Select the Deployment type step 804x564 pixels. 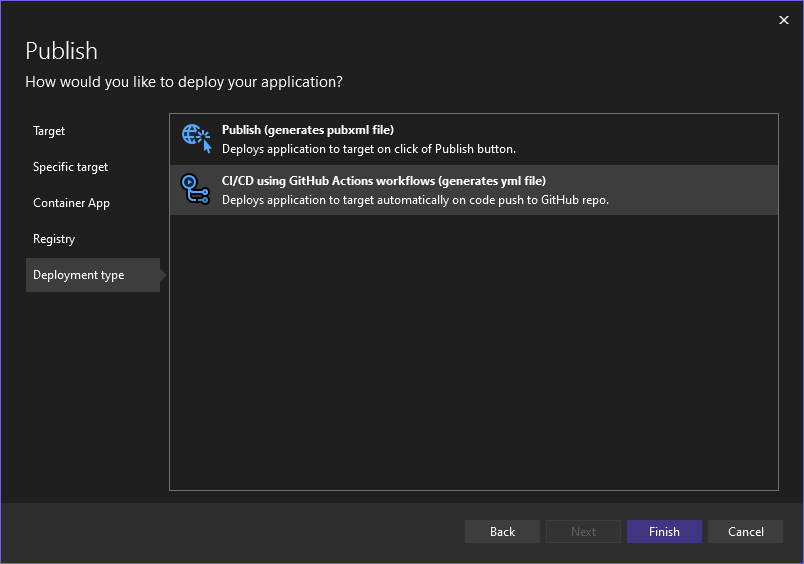(x=79, y=275)
